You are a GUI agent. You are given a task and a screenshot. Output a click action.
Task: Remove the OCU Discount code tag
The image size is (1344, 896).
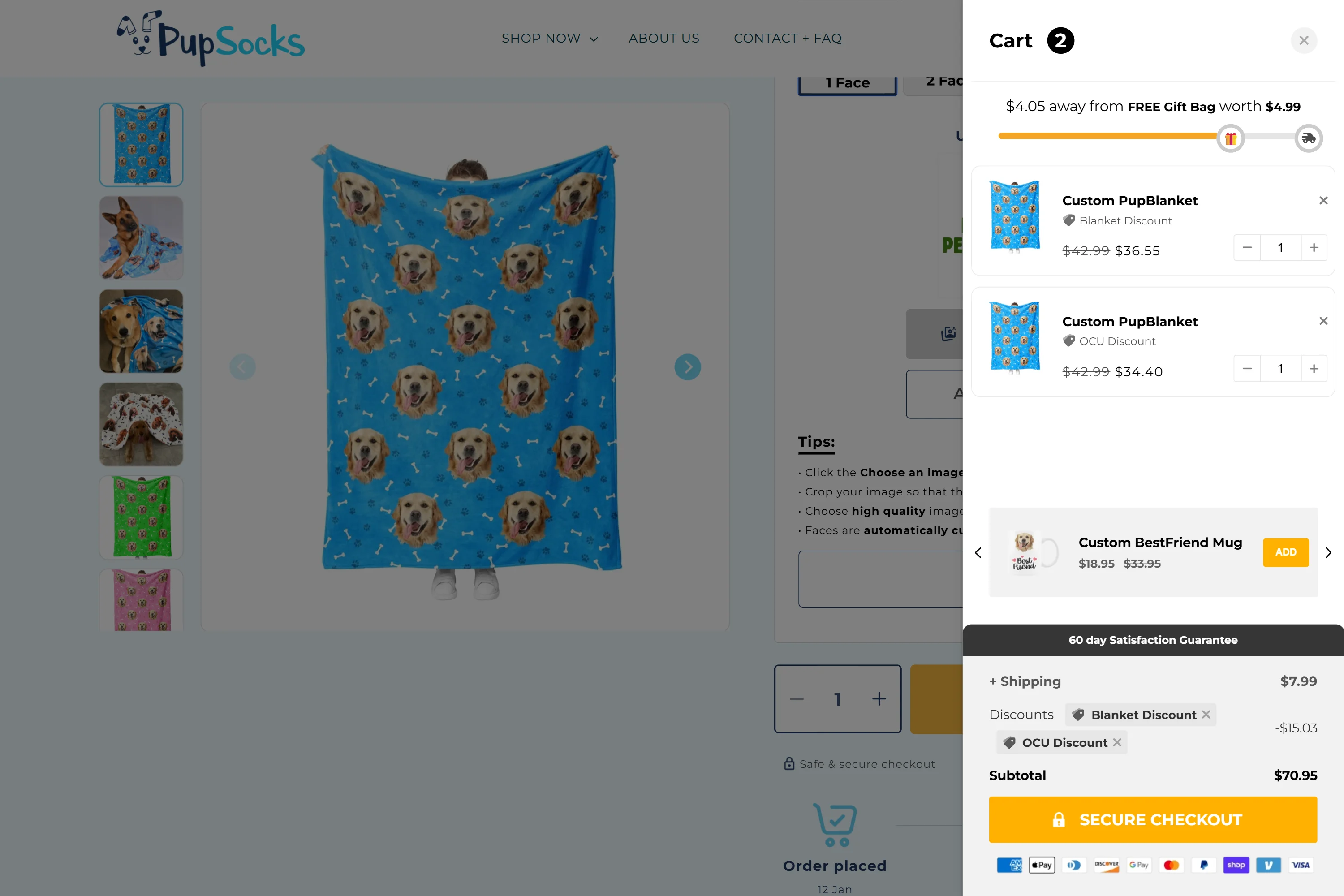(x=1117, y=742)
